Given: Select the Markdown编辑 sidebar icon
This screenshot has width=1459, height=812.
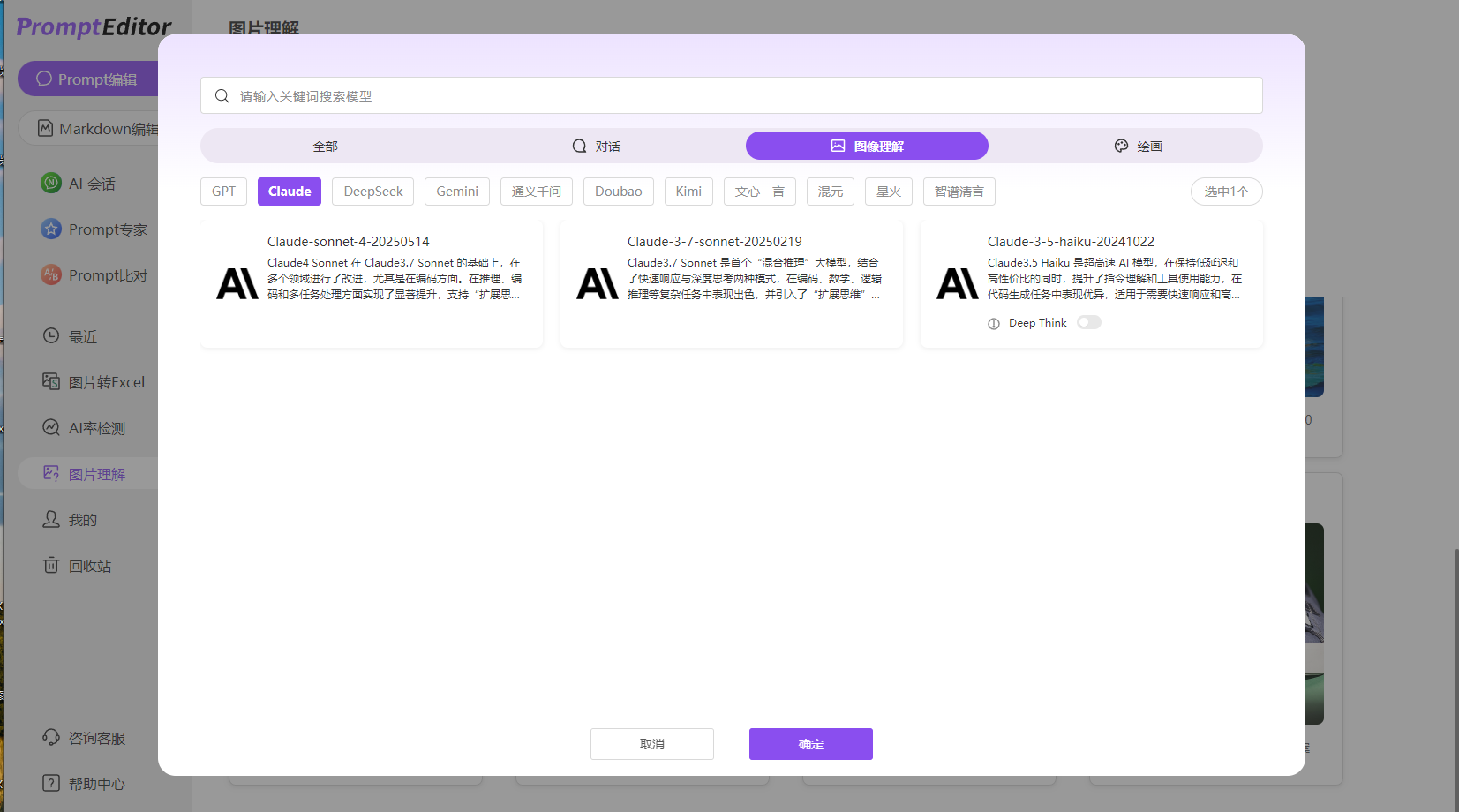Looking at the screenshot, I should (x=97, y=128).
